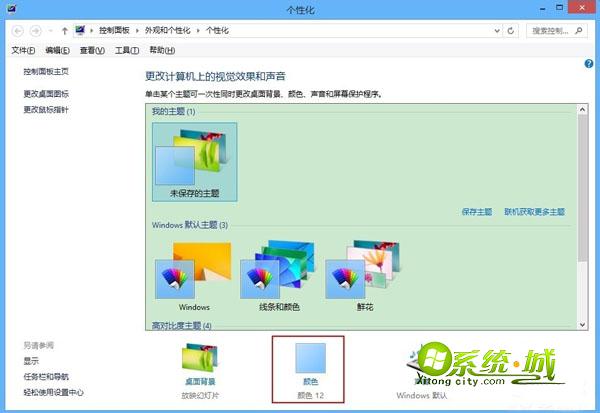
Task: Click the magnifier search icon
Action: coord(579,30)
